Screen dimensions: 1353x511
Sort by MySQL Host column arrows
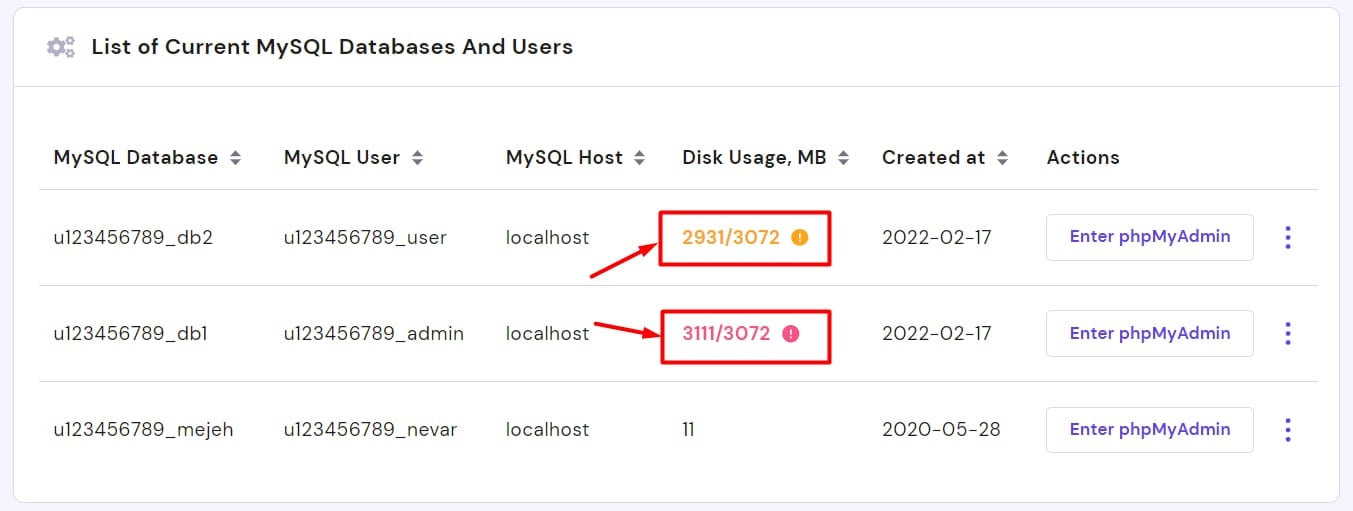tap(640, 158)
